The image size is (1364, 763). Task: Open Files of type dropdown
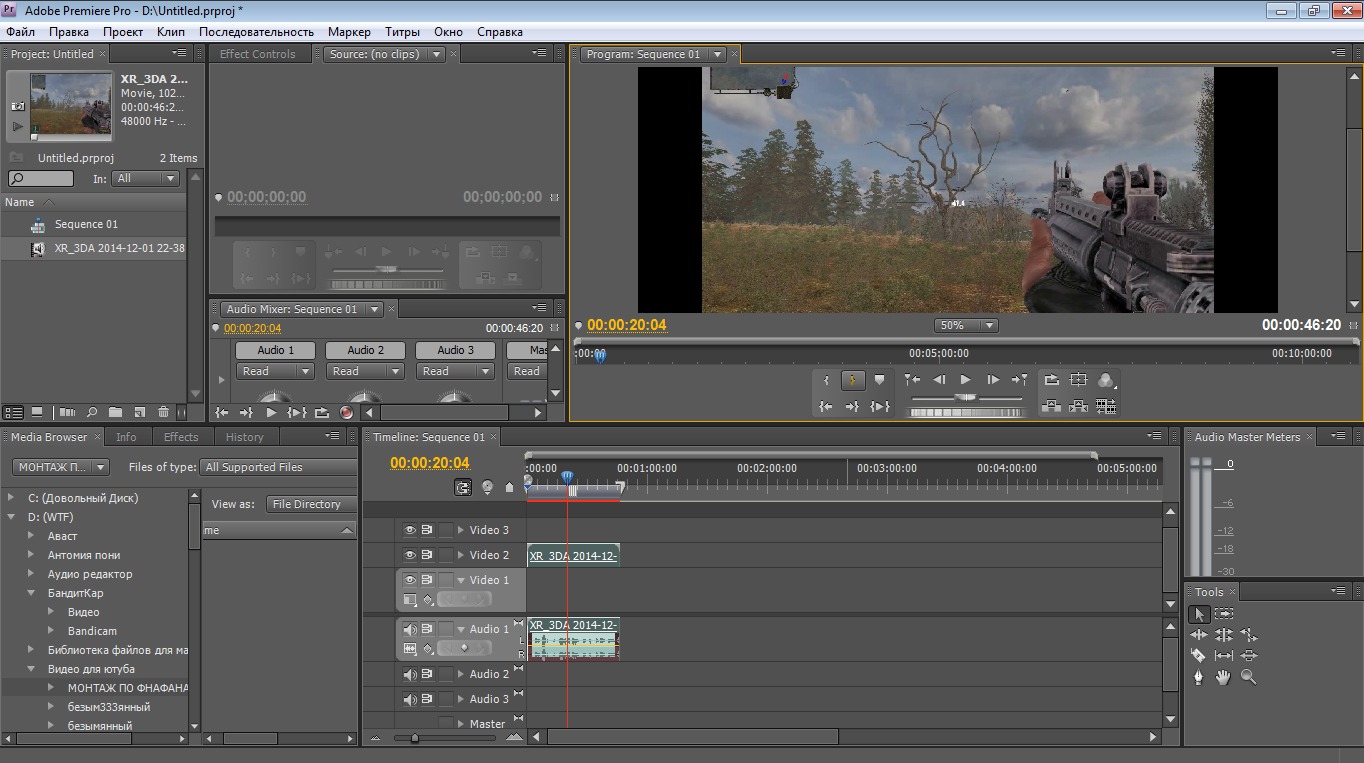(x=279, y=467)
